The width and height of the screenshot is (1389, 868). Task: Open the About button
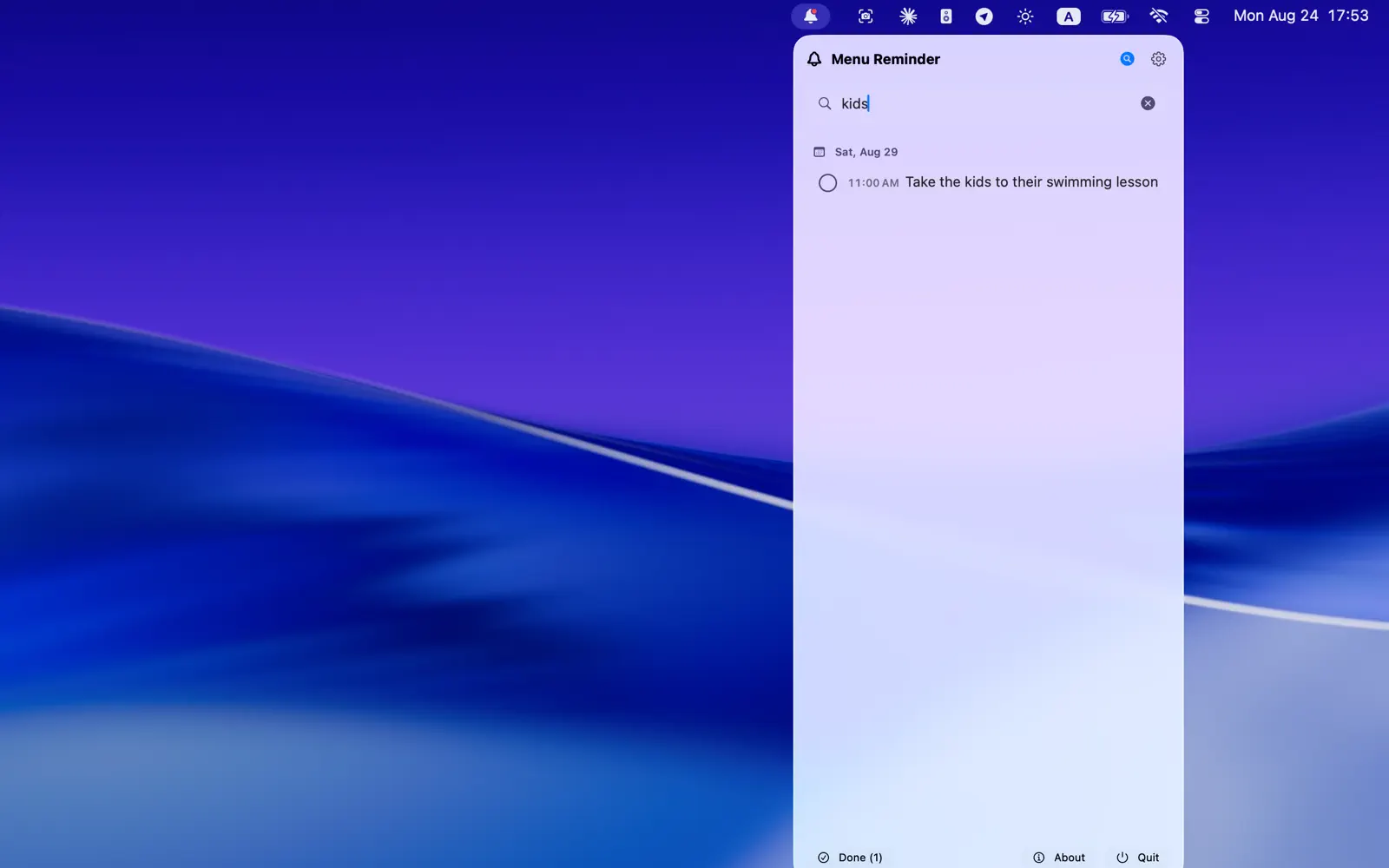[1059, 858]
